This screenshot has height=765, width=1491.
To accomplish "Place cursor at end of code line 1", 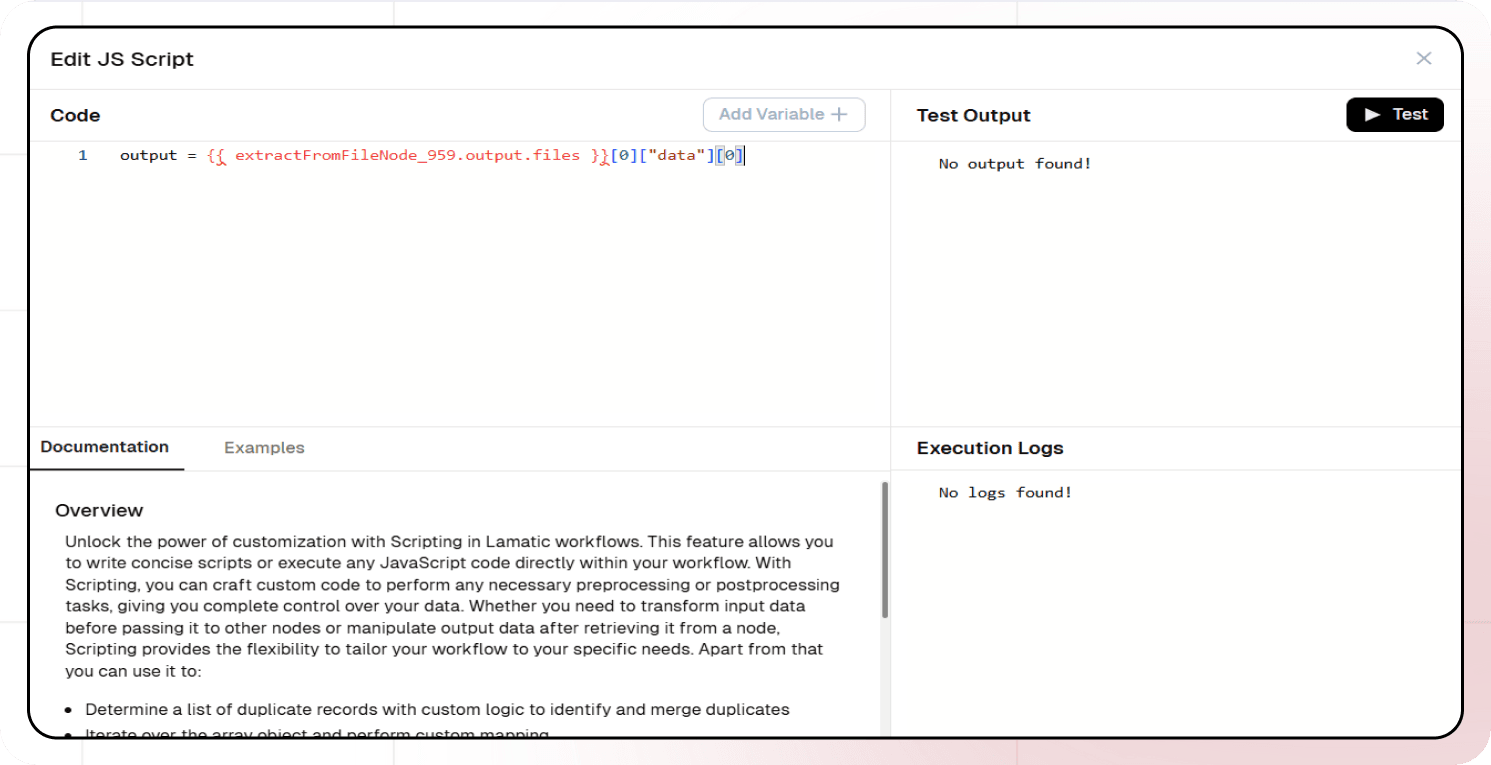I will point(746,156).
